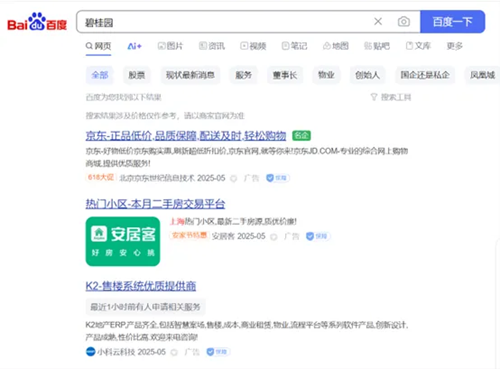
Task: Switch to the 图片 tab
Action: 170,46
